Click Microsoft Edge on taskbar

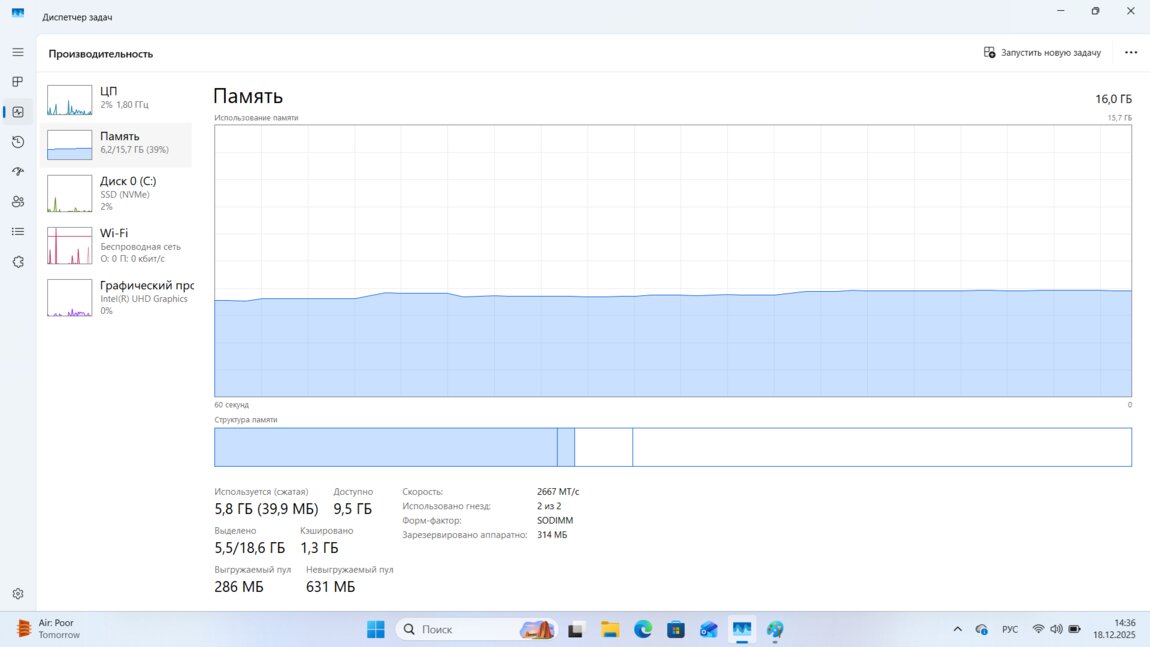pos(643,629)
